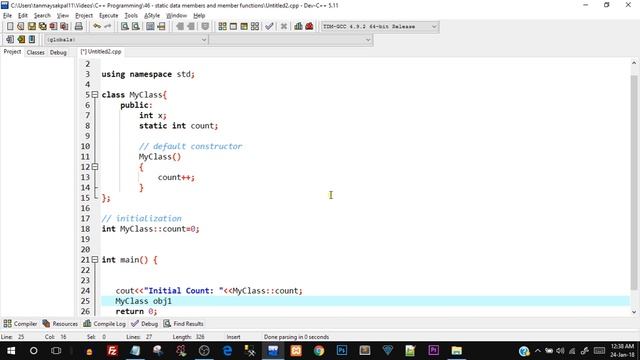This screenshot has width=640, height=360.
Task: Open the Help menu
Action: click(x=199, y=16)
